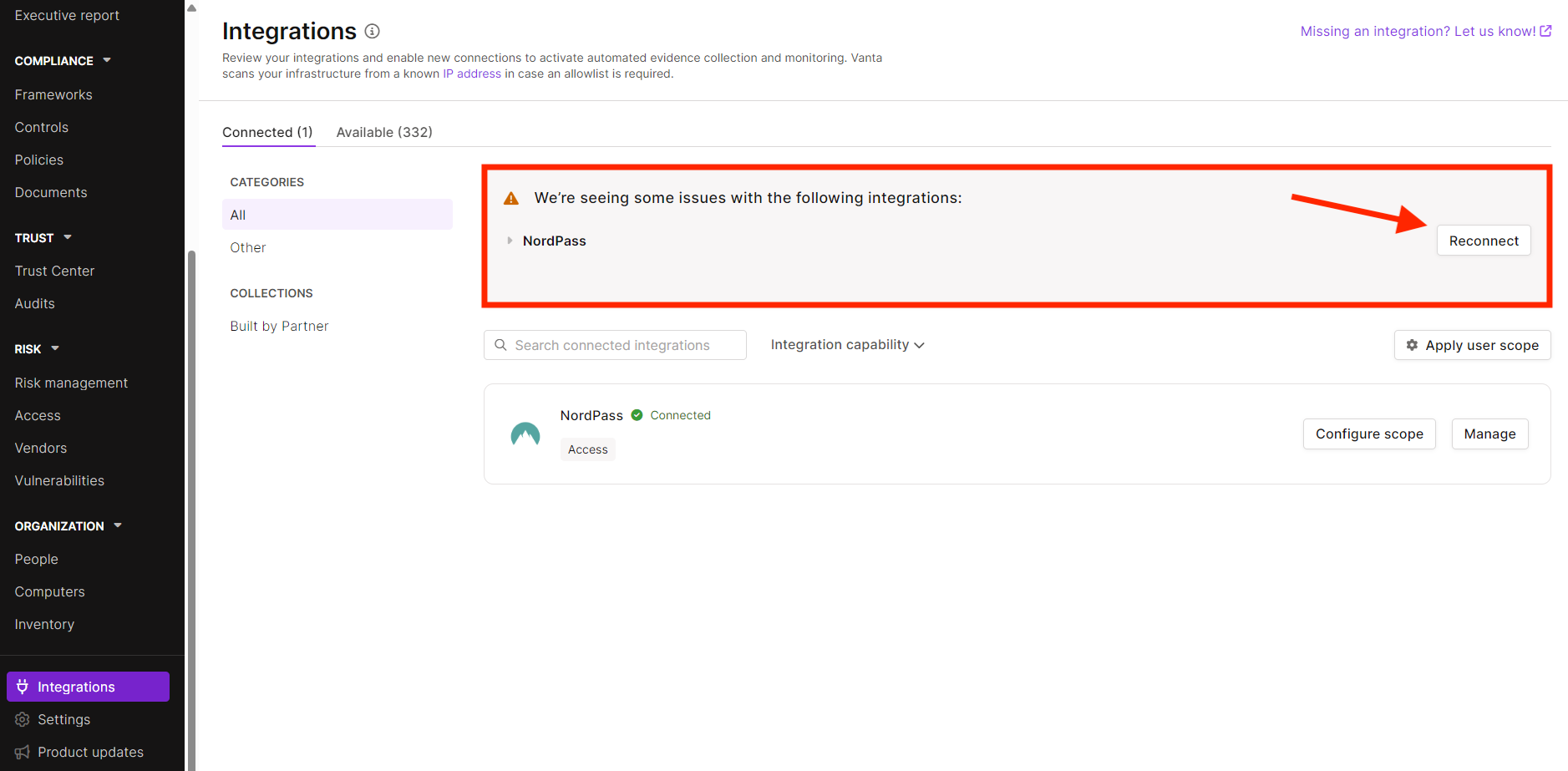Click the NordPass logo icon

pos(525,434)
